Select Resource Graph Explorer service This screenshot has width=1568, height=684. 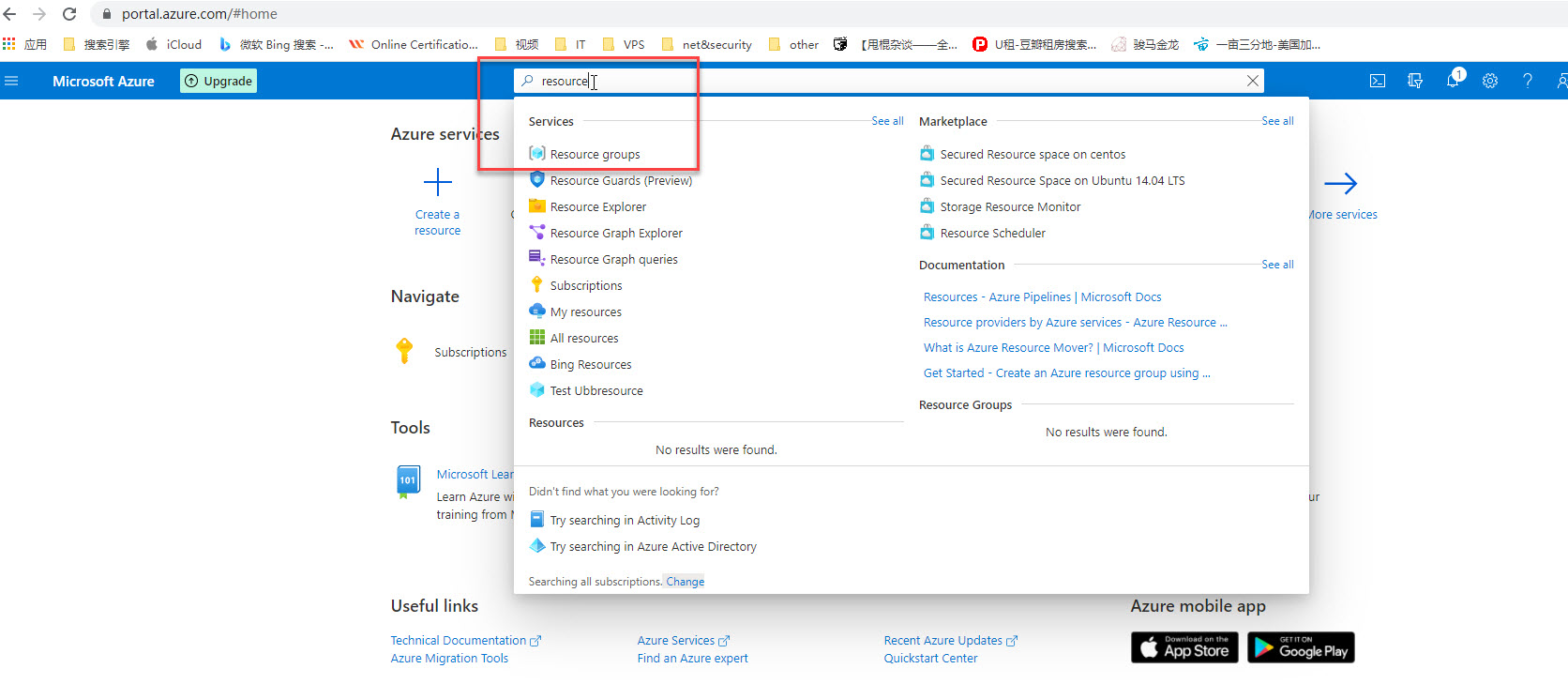(616, 234)
